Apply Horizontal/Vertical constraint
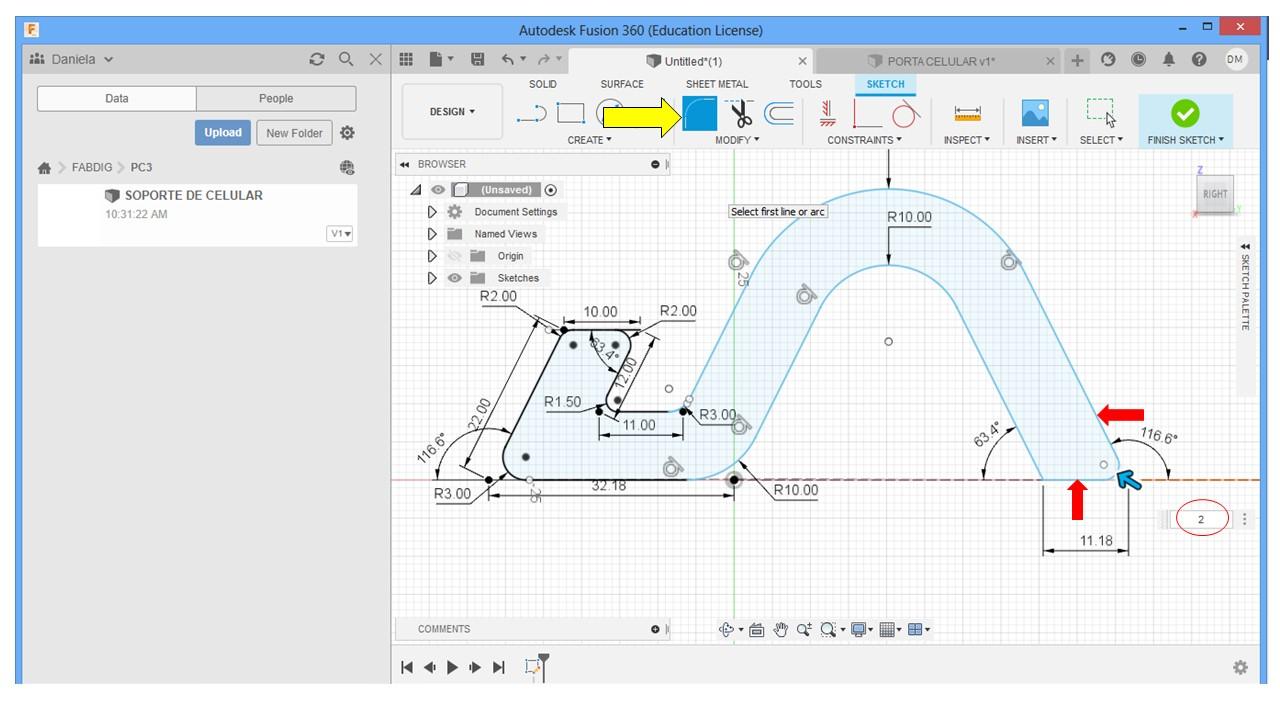This screenshot has width=1280, height=720. [828, 113]
